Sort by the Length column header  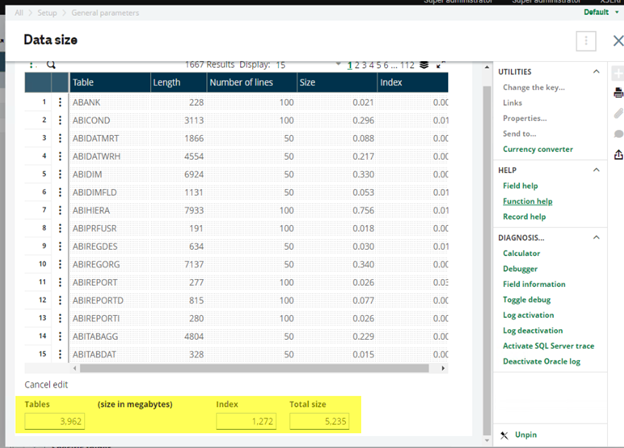179,82
